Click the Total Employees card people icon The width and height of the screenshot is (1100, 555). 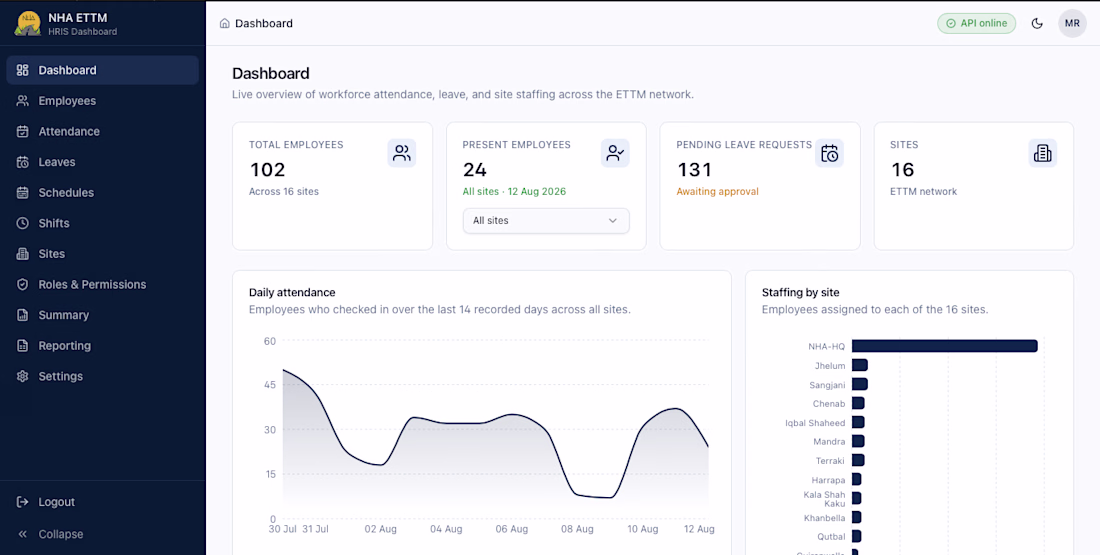click(x=402, y=153)
